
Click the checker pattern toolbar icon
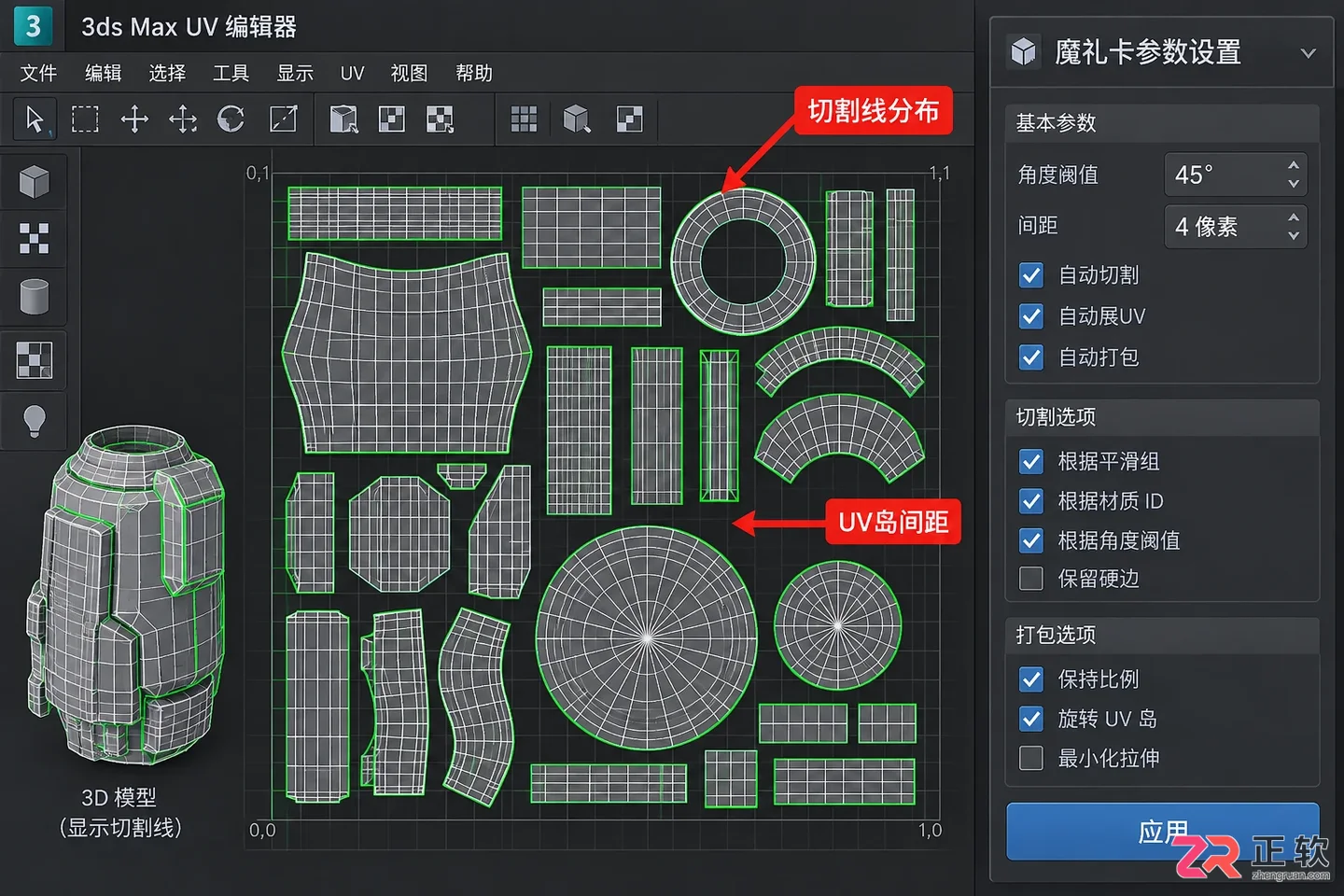[x=391, y=119]
